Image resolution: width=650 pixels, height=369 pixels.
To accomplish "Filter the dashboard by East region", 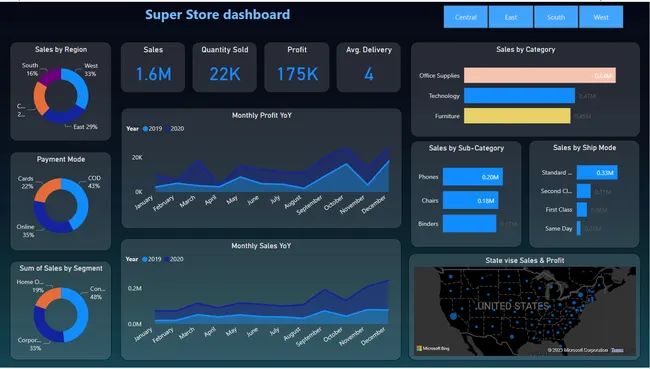I will coord(511,17).
